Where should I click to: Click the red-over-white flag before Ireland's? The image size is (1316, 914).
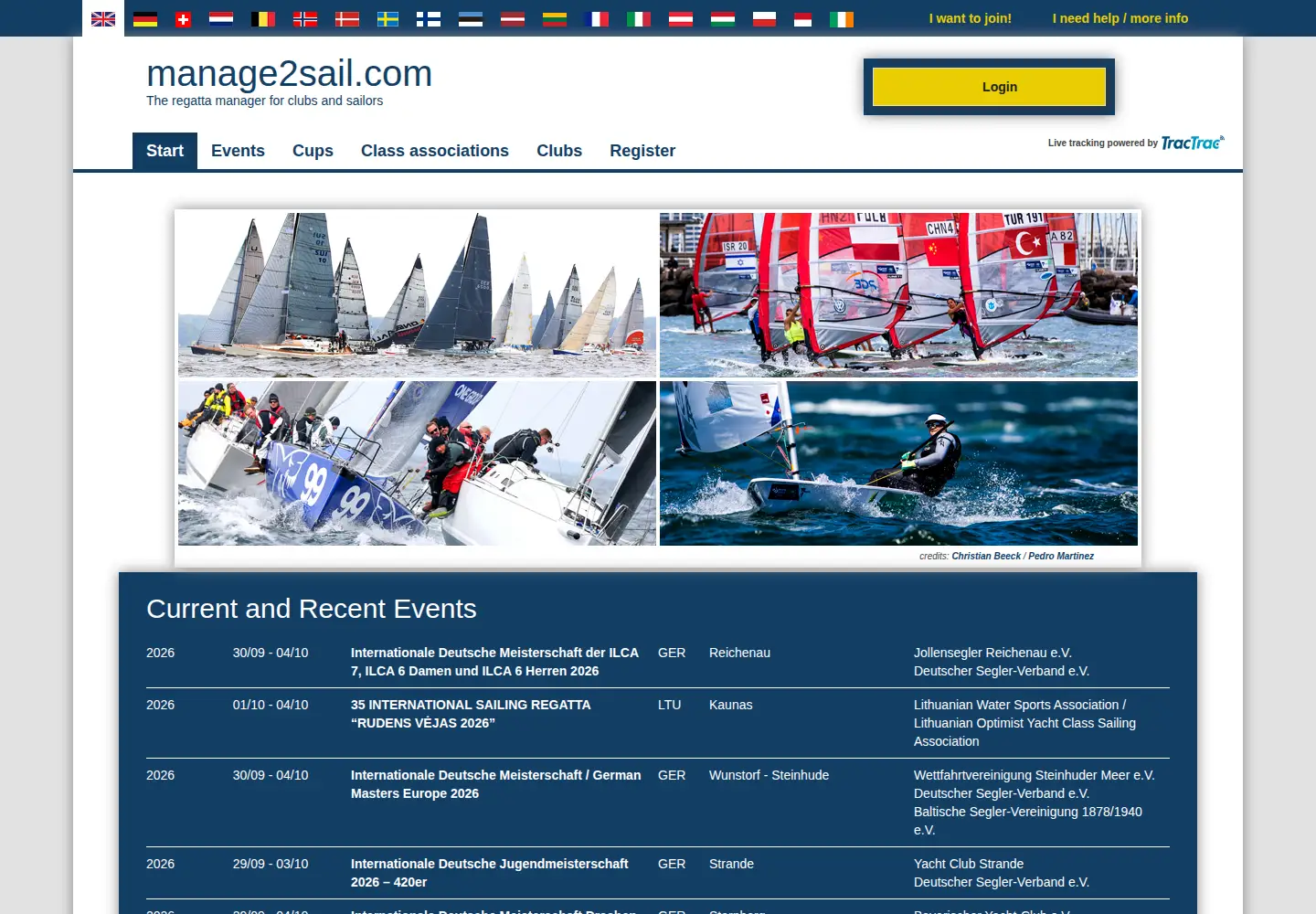click(803, 19)
